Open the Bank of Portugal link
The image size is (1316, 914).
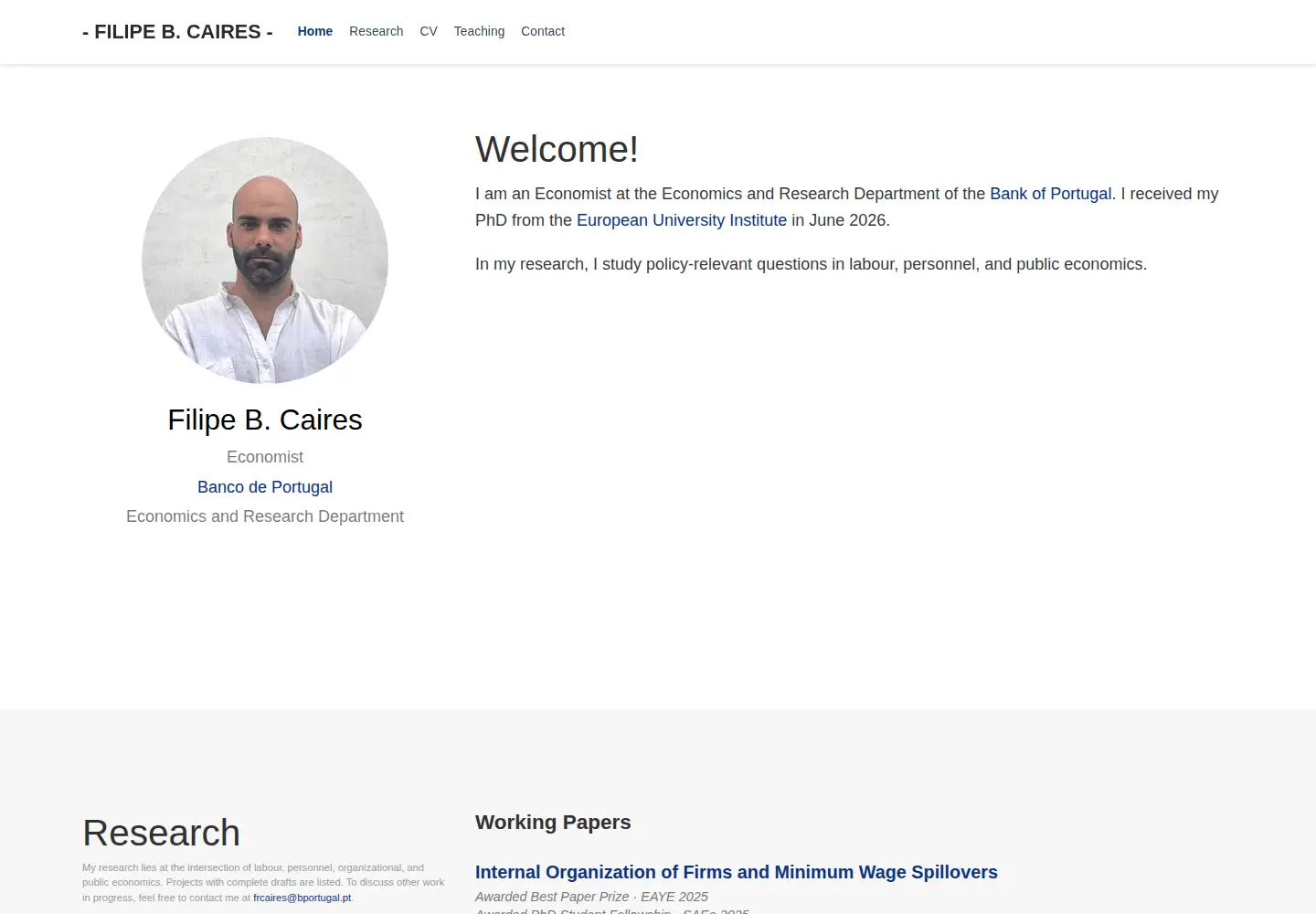(1051, 194)
